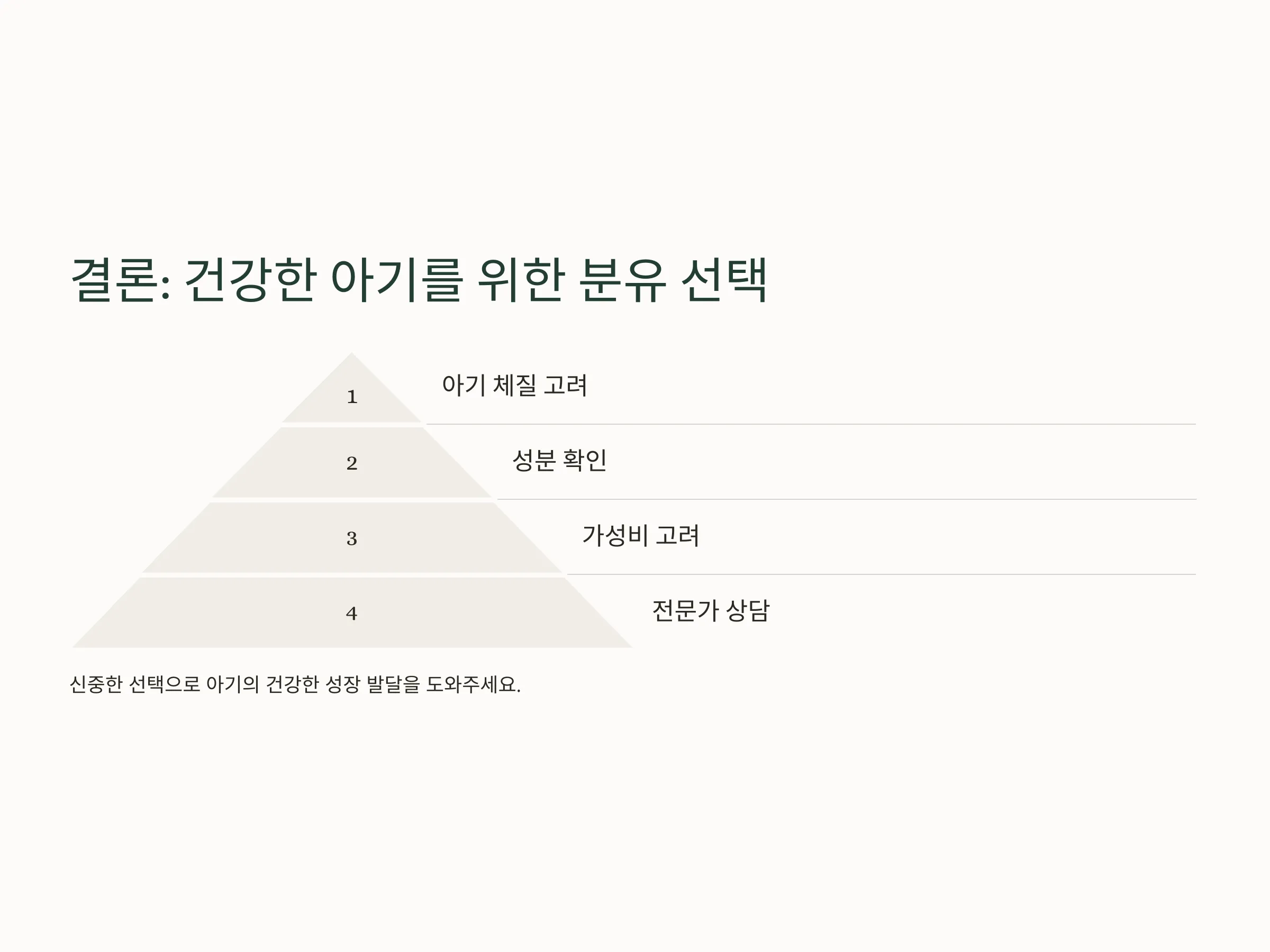1270x952 pixels.
Task: Click the divider line below 가성비 고려
Action: tap(881, 574)
